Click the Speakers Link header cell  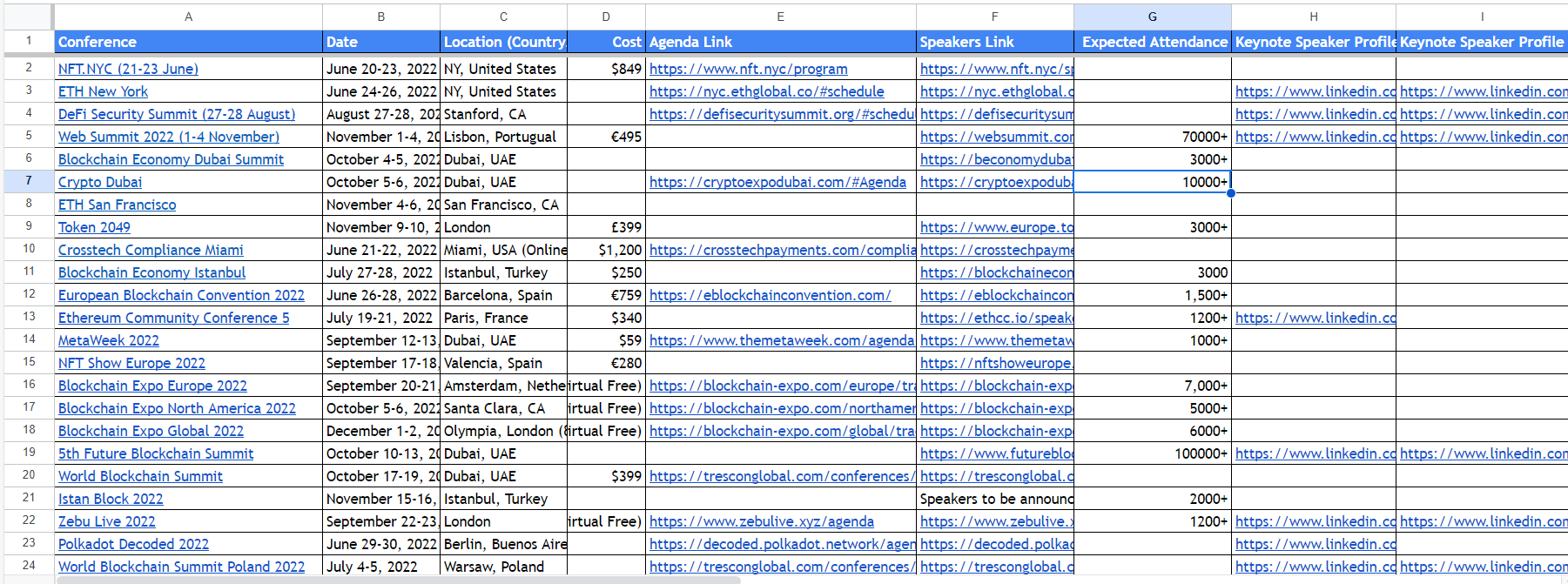pos(995,42)
